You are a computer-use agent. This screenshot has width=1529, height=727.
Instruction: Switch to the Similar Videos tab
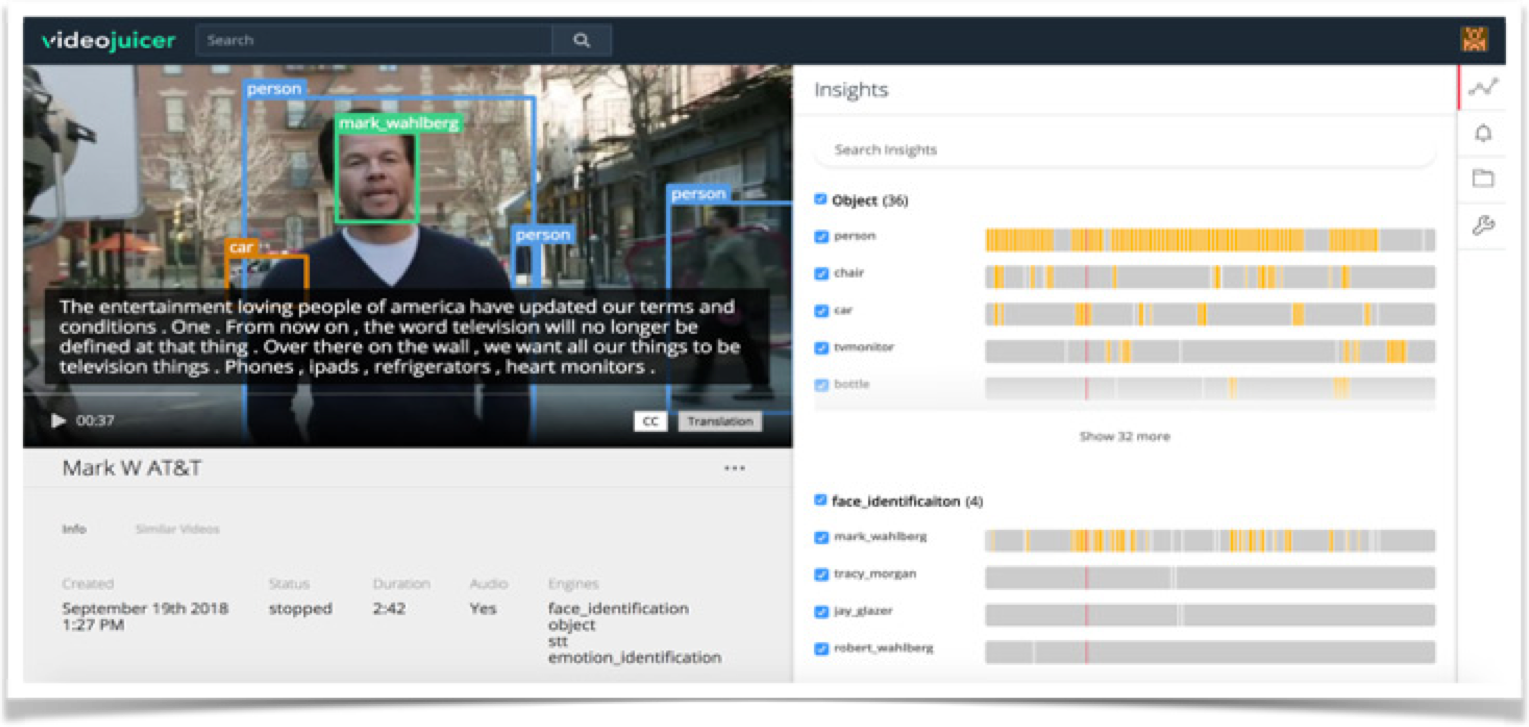pos(177,529)
